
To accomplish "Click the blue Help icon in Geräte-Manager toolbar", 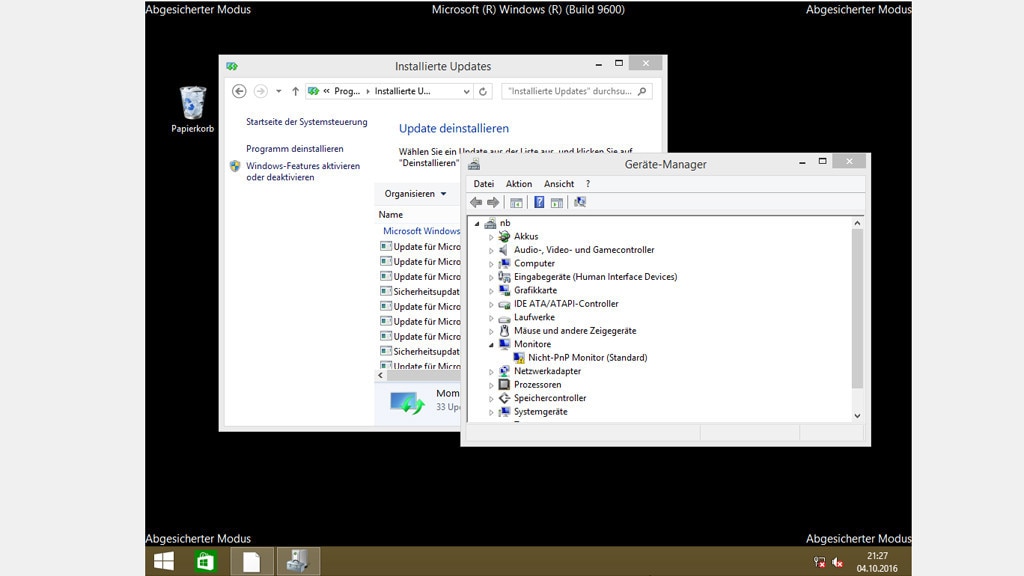I will (x=539, y=202).
